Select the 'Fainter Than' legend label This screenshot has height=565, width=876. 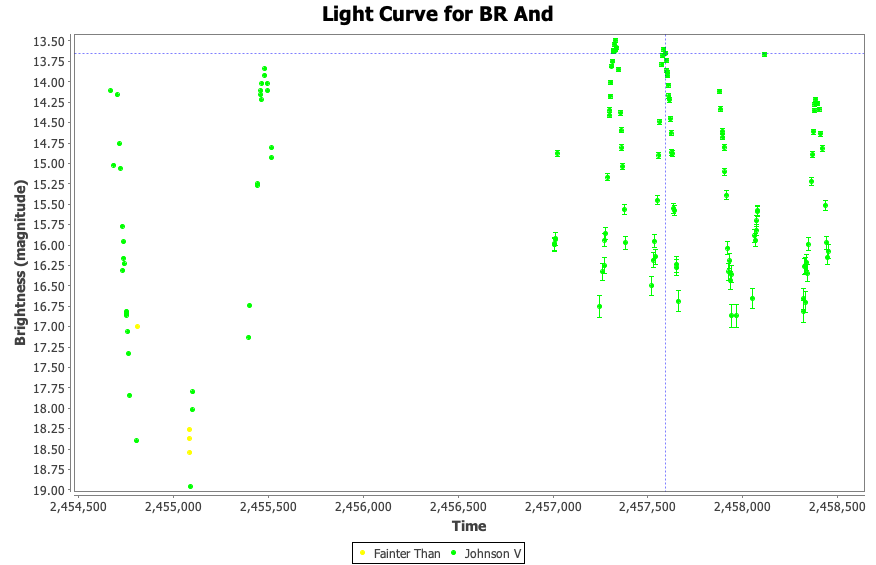coord(407,553)
